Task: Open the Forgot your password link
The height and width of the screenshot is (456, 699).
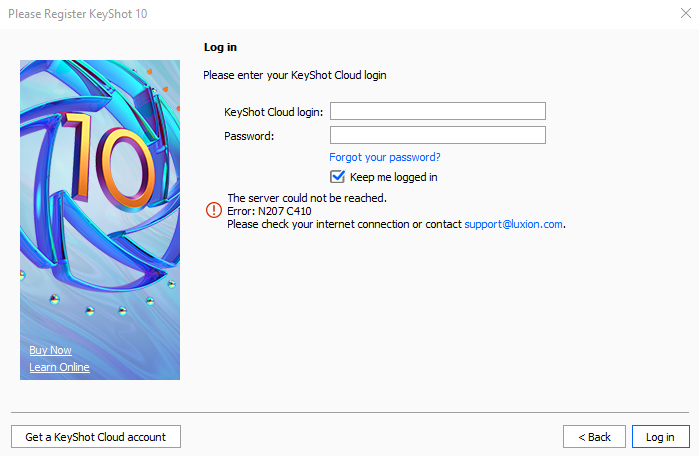Action: 385,157
